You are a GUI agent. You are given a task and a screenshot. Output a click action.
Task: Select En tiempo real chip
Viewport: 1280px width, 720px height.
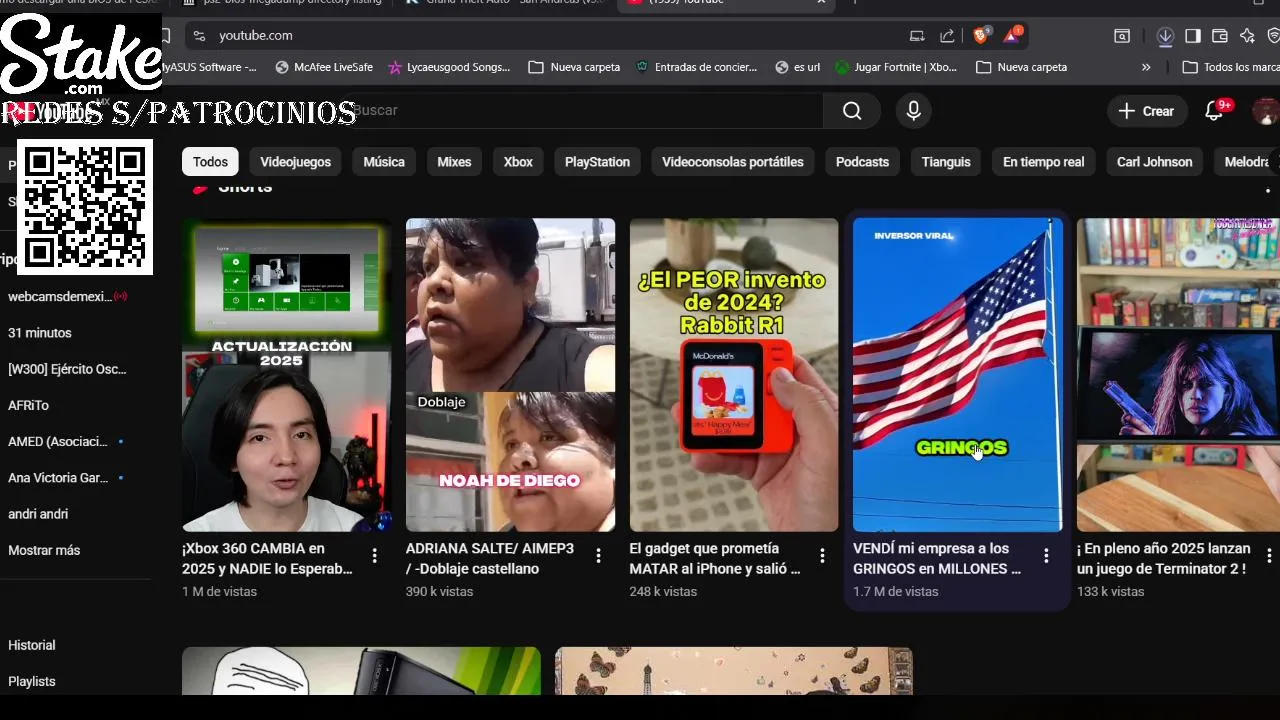point(1043,162)
